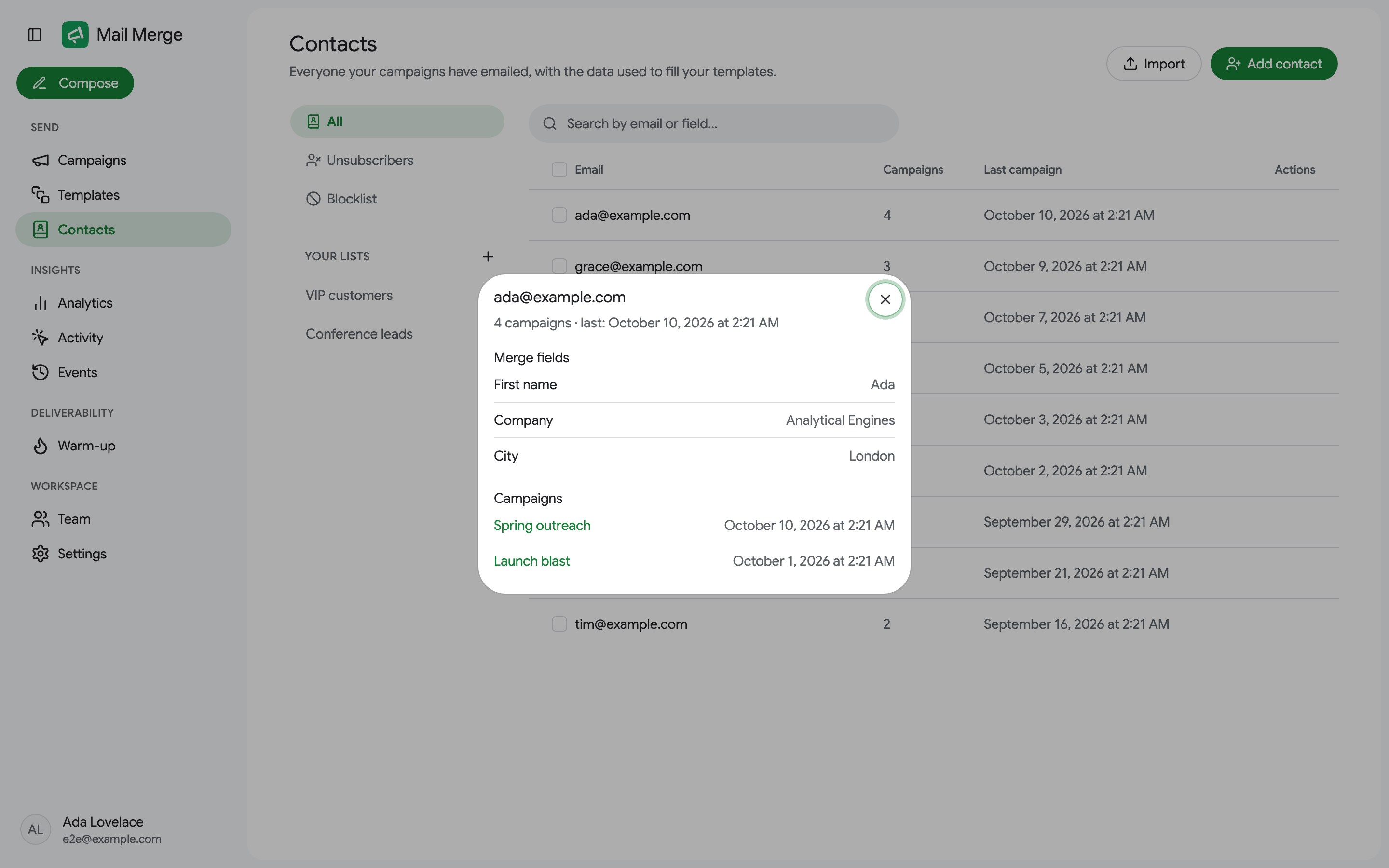Click the September 16, 2026 date cell

1076,624
